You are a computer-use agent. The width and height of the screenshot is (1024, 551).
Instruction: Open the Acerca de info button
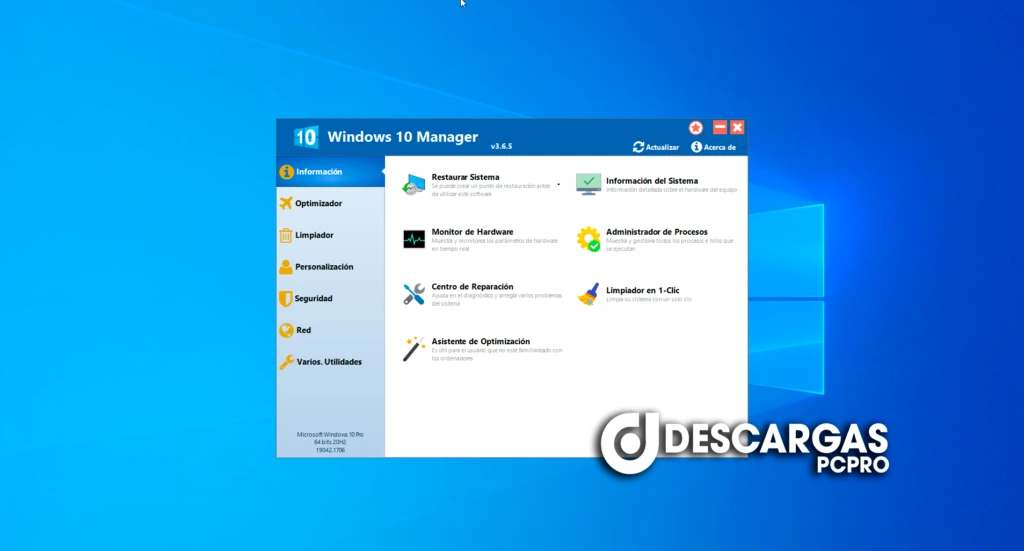tap(713, 147)
